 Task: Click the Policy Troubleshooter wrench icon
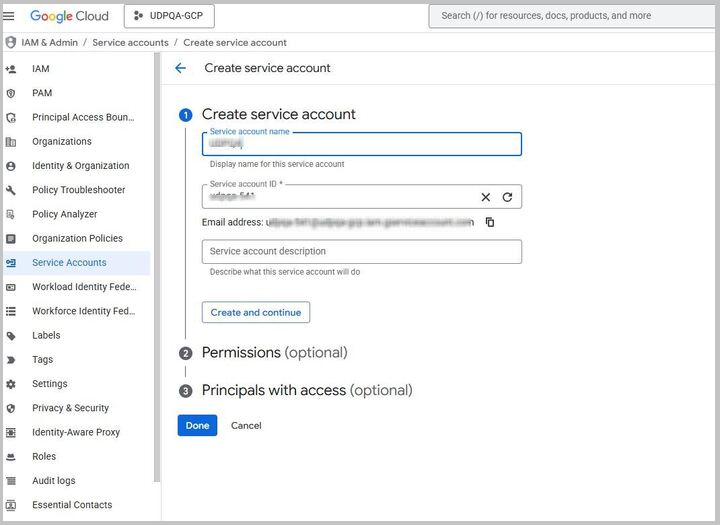11,190
